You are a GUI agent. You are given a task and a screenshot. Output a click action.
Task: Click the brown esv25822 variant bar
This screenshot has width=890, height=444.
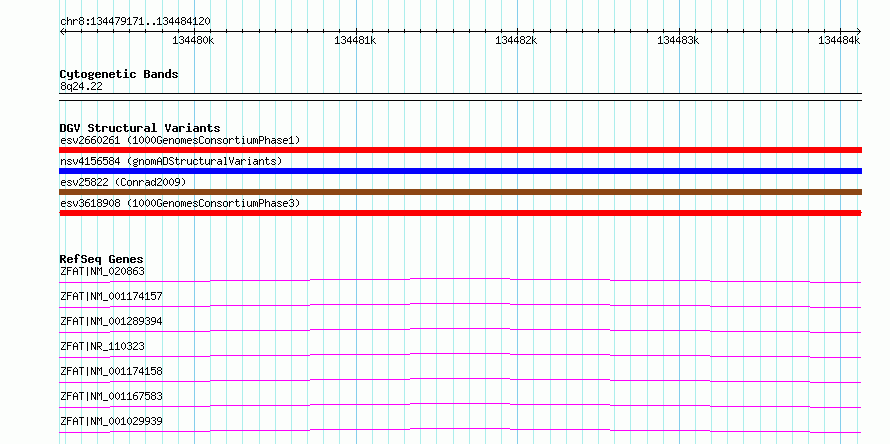click(x=460, y=192)
